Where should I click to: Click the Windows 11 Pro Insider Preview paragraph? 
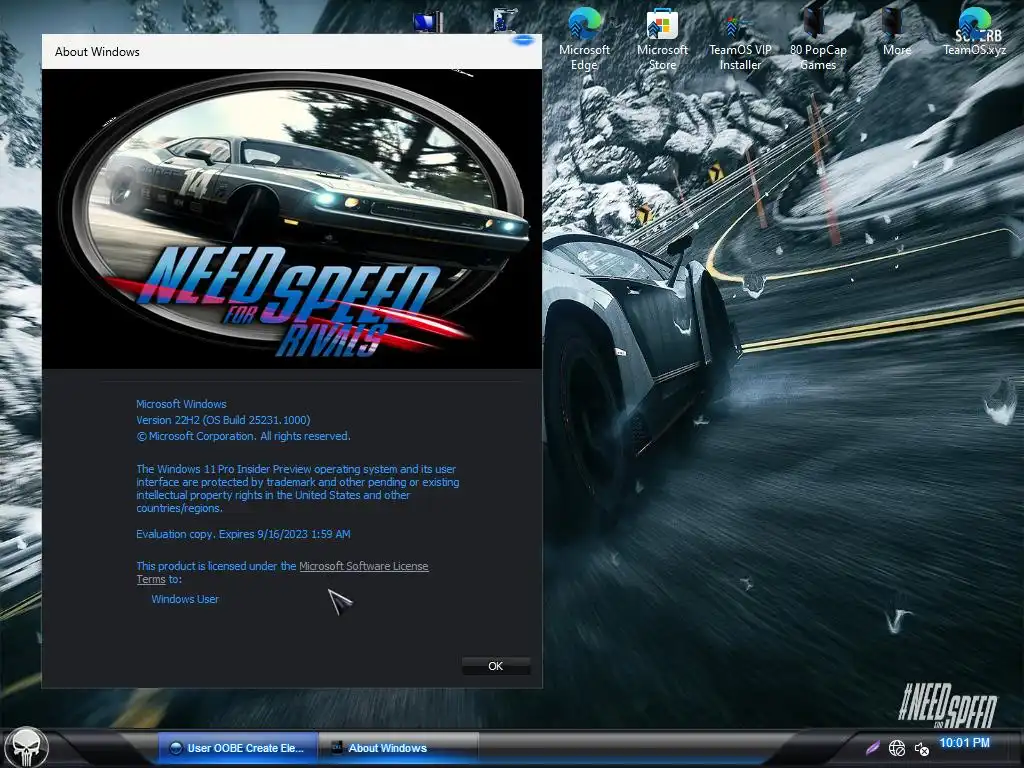pos(298,488)
